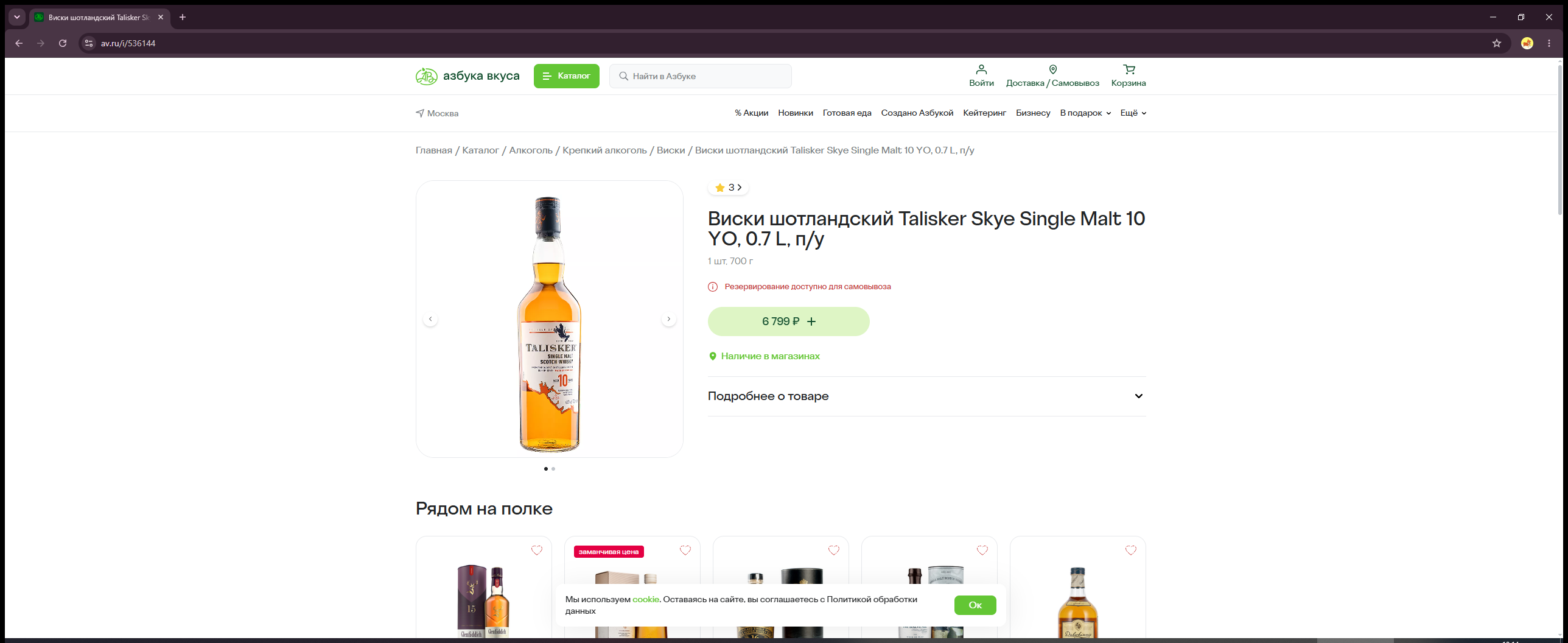Focus the Найти в Азбуке search field
The width and height of the screenshot is (1568, 643).
tap(700, 76)
